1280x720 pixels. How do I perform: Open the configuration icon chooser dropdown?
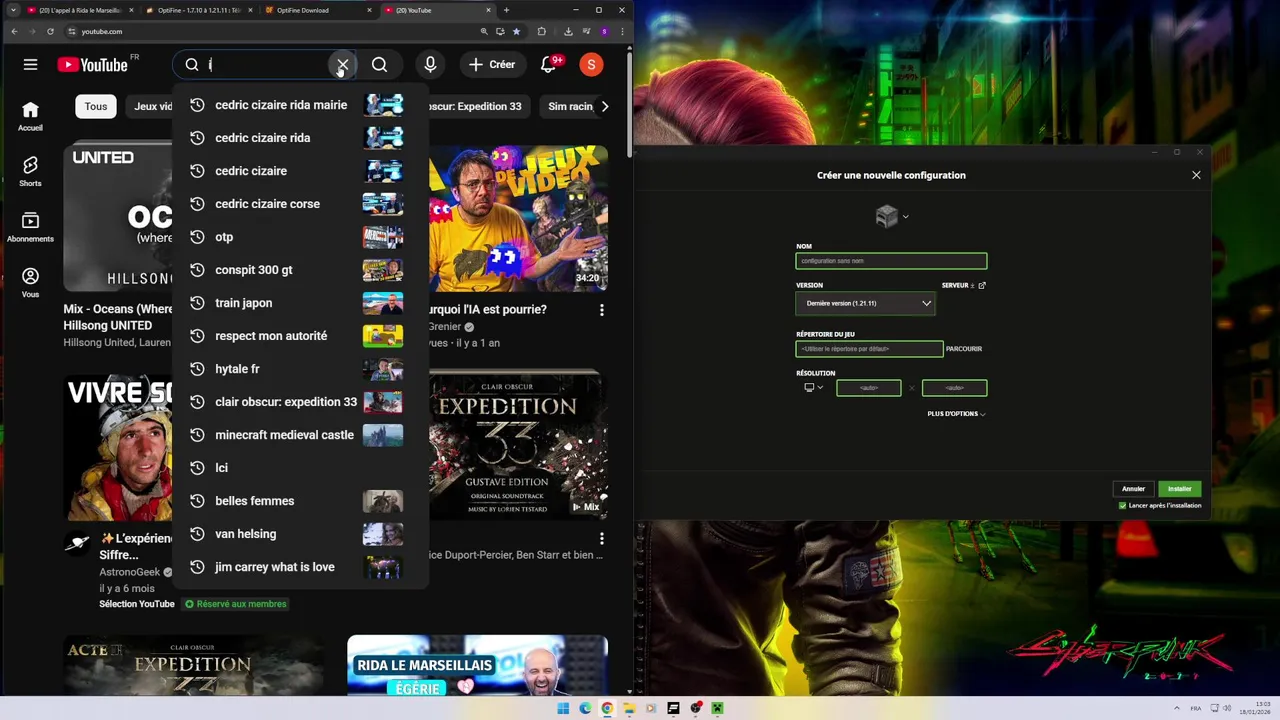(891, 216)
